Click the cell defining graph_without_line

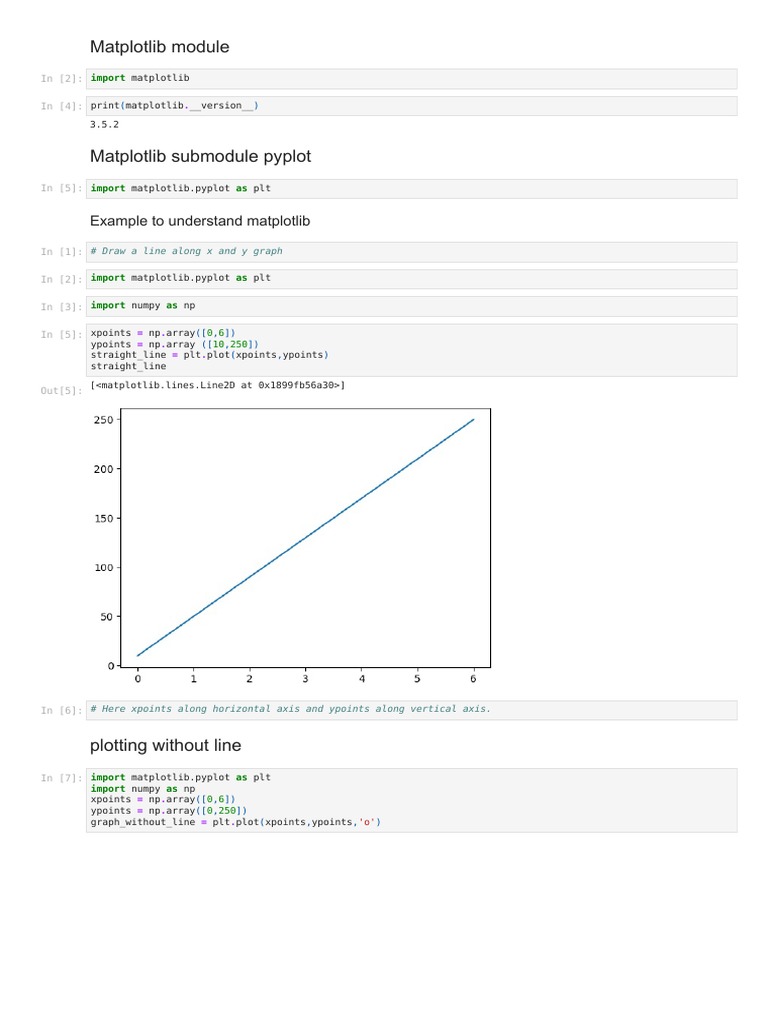[410, 800]
